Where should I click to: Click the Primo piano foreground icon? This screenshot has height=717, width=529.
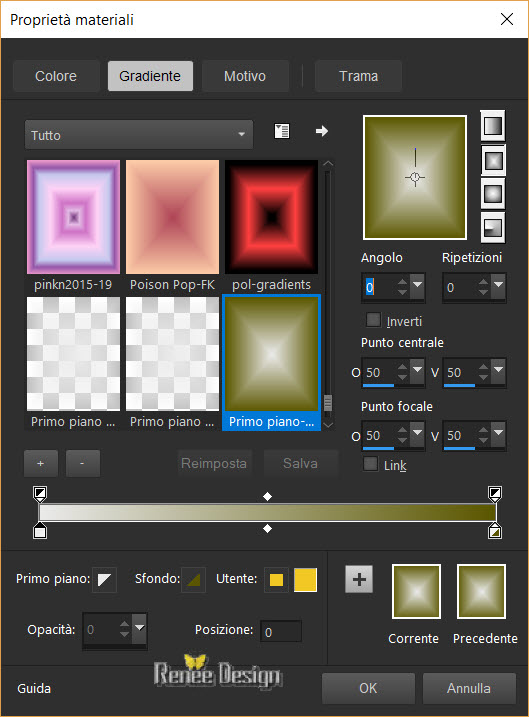point(104,580)
